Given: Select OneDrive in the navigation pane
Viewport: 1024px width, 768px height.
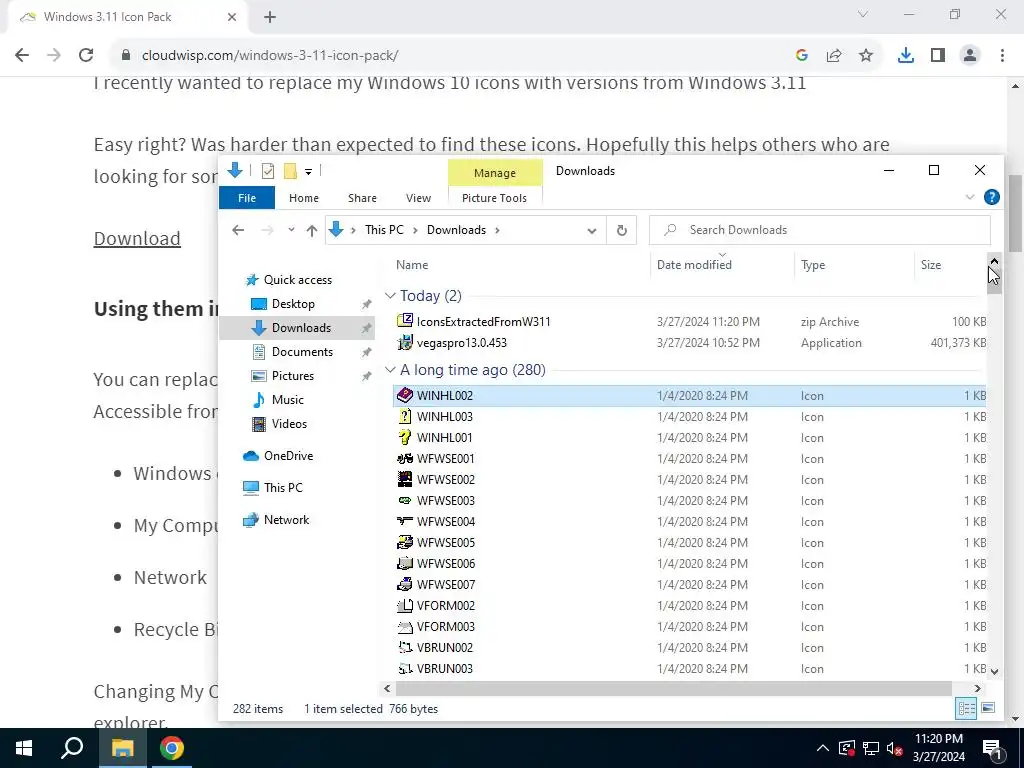Looking at the screenshot, I should point(288,456).
